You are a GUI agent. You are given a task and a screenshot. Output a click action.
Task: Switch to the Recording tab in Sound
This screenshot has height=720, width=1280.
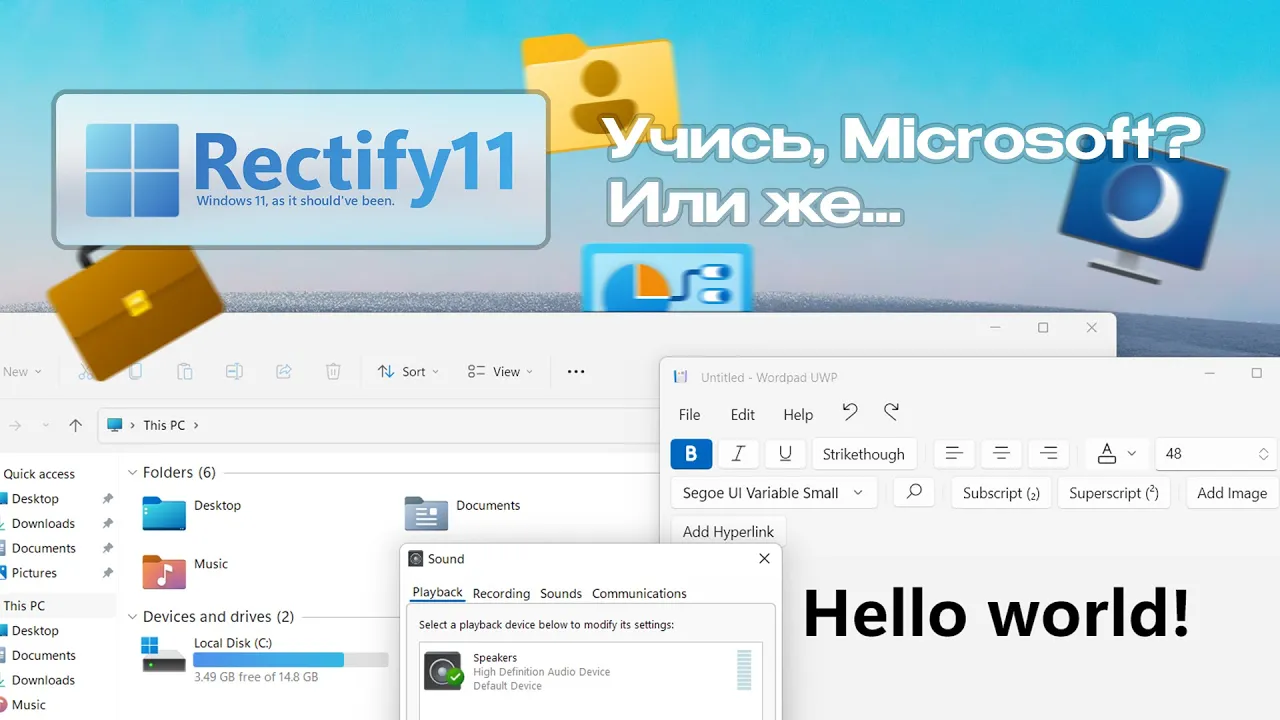[x=501, y=593]
